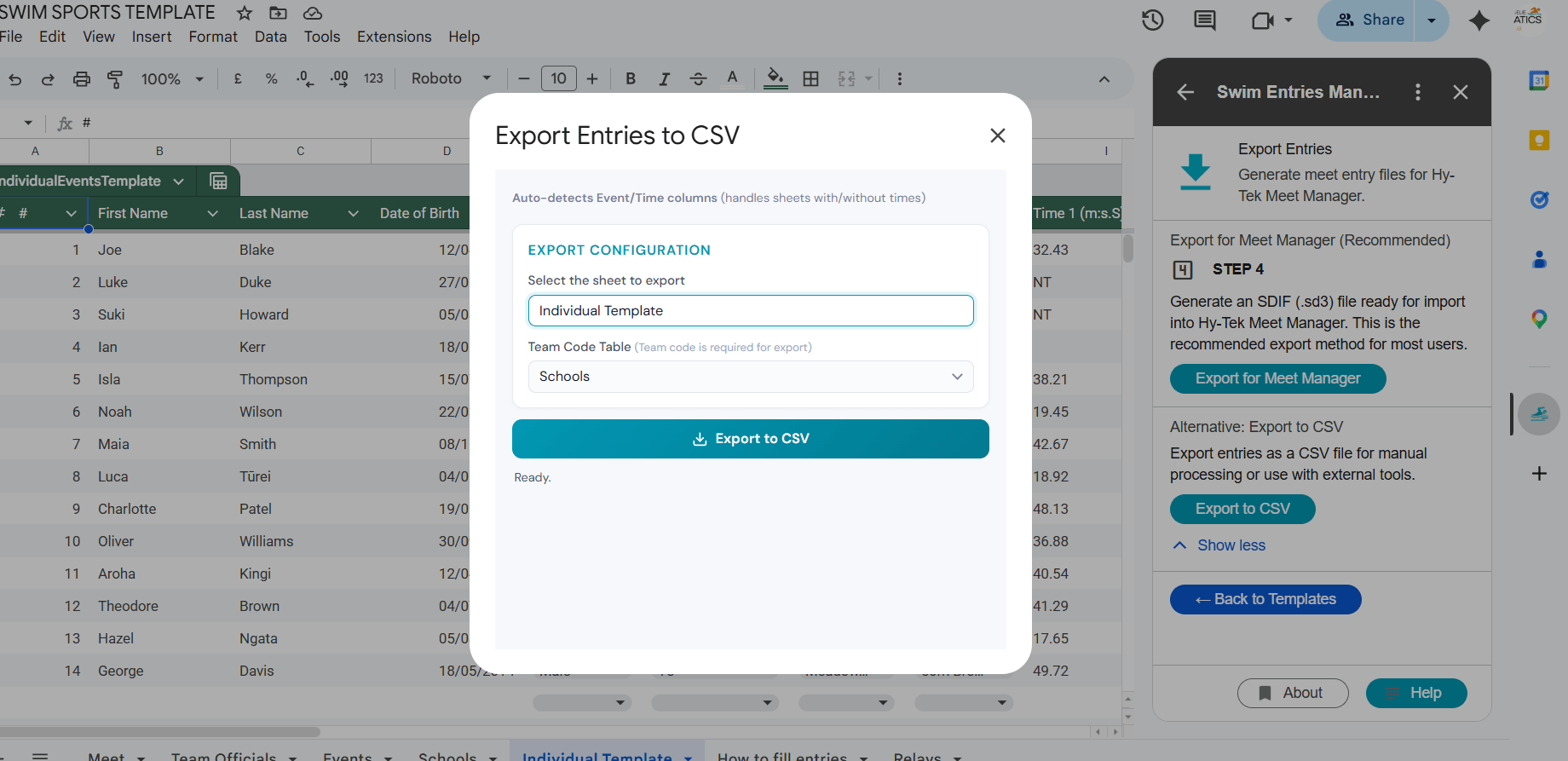Open the fill color picker
The width and height of the screenshot is (1568, 761).
click(775, 78)
